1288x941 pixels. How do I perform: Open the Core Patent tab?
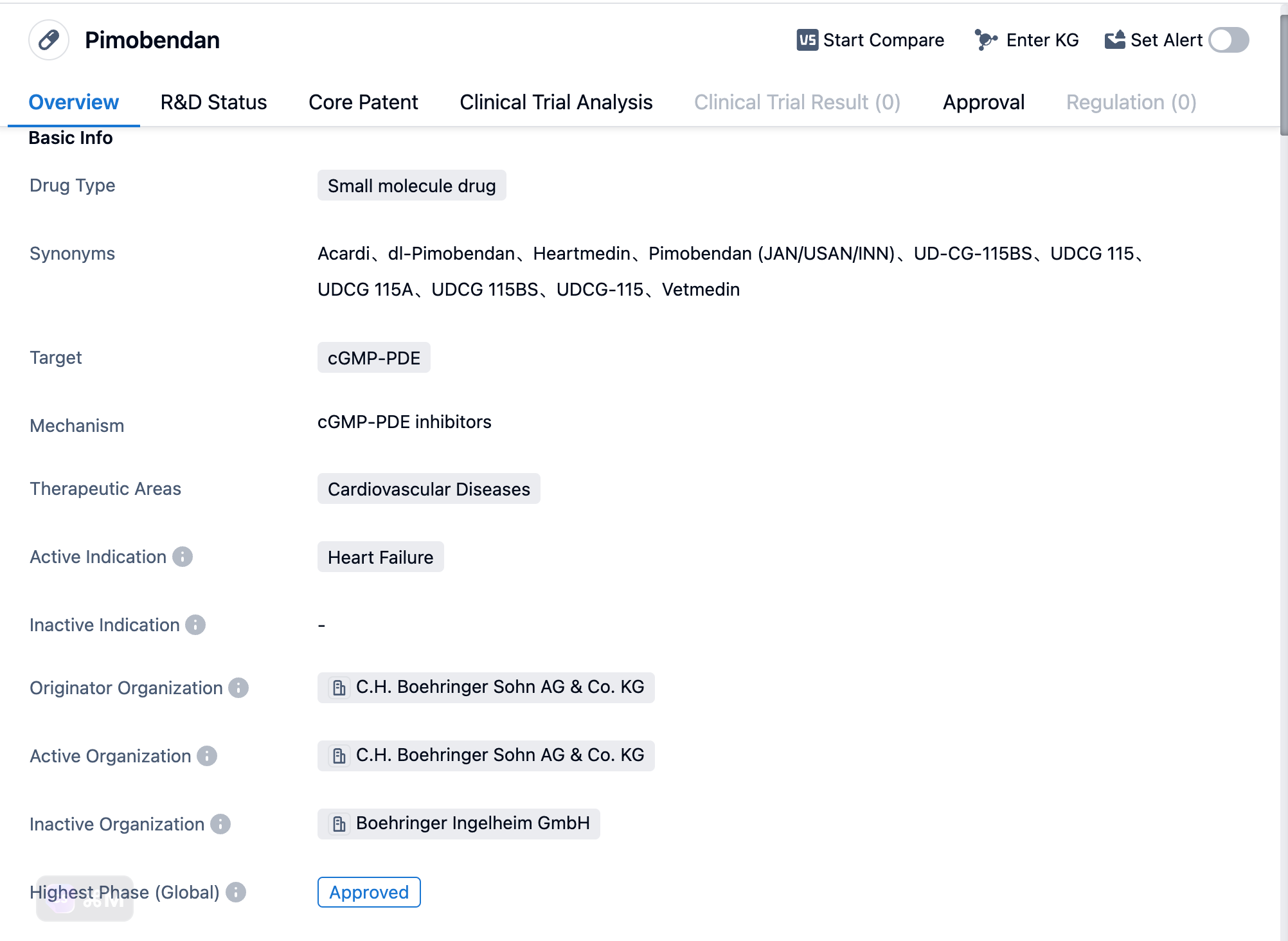[x=363, y=102]
